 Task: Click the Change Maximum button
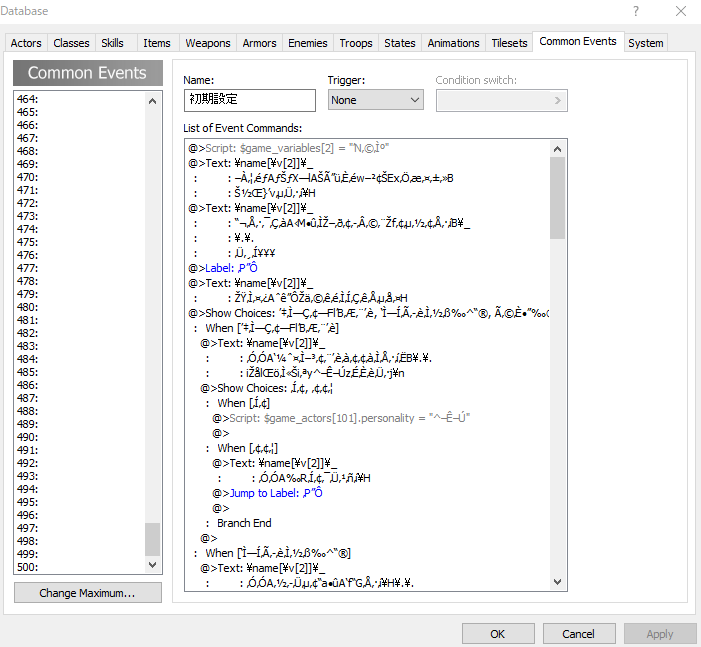[x=88, y=593]
